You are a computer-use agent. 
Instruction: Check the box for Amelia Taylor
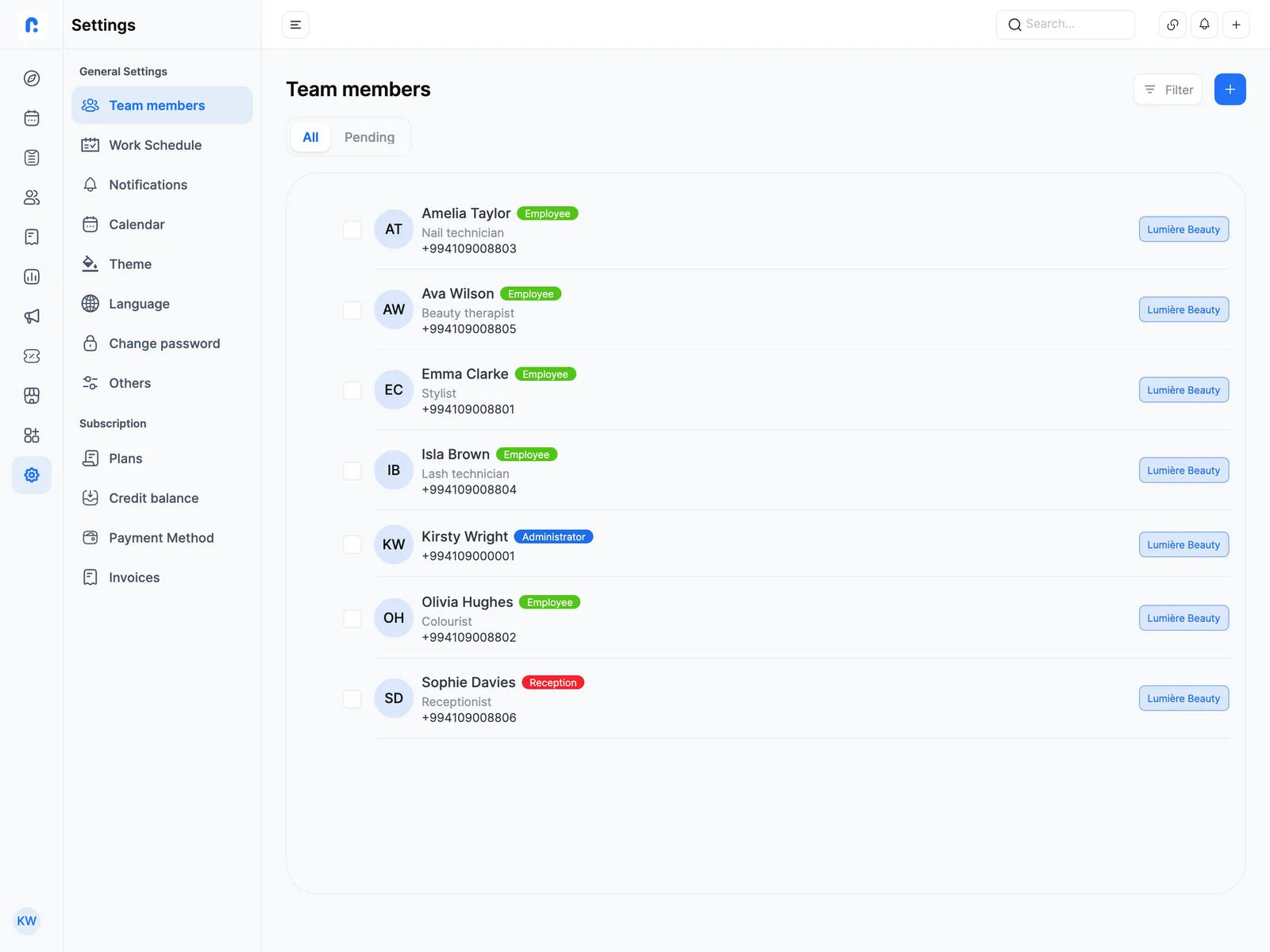tap(352, 230)
